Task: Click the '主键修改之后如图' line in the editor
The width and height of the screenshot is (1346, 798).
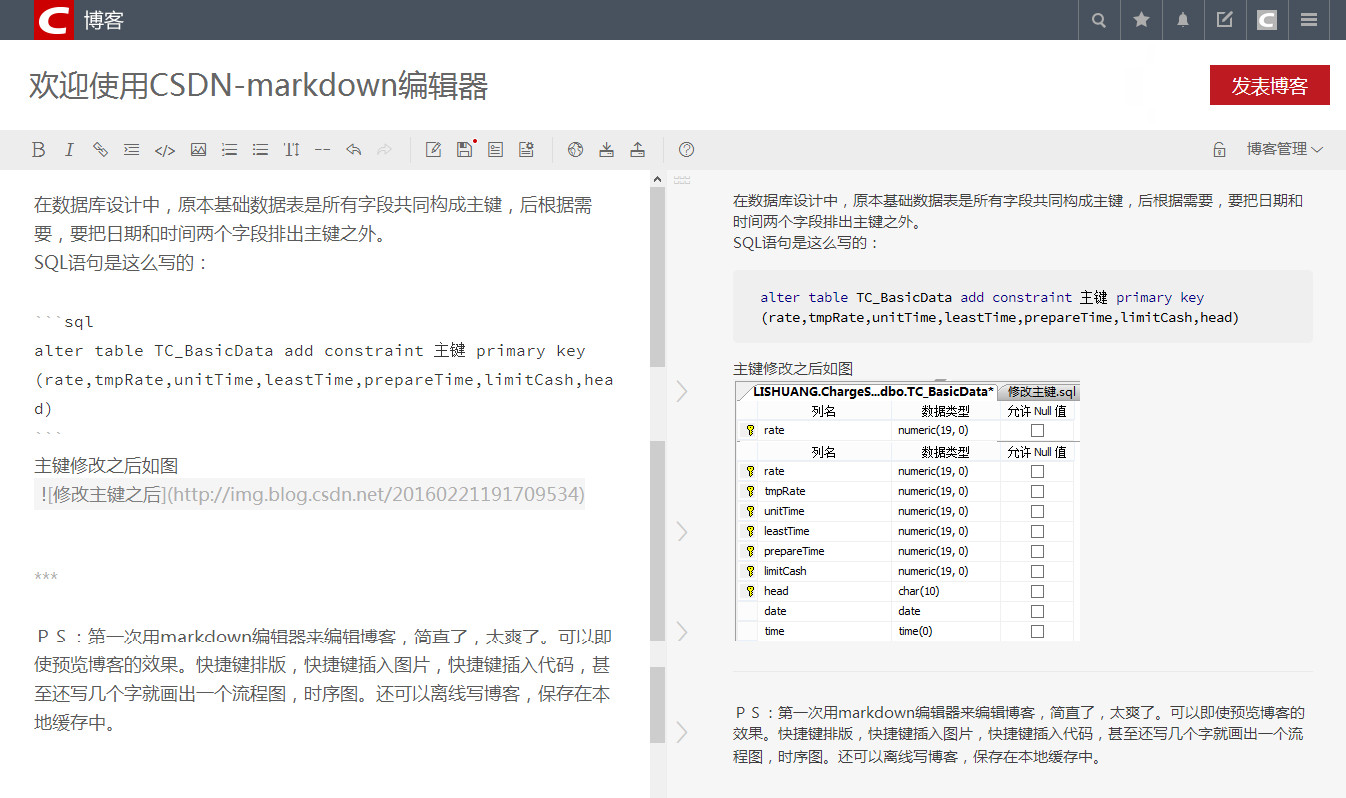Action: (106, 465)
